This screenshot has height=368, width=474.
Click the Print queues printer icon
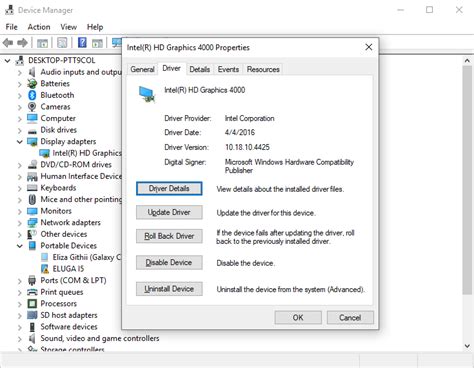coord(32,292)
